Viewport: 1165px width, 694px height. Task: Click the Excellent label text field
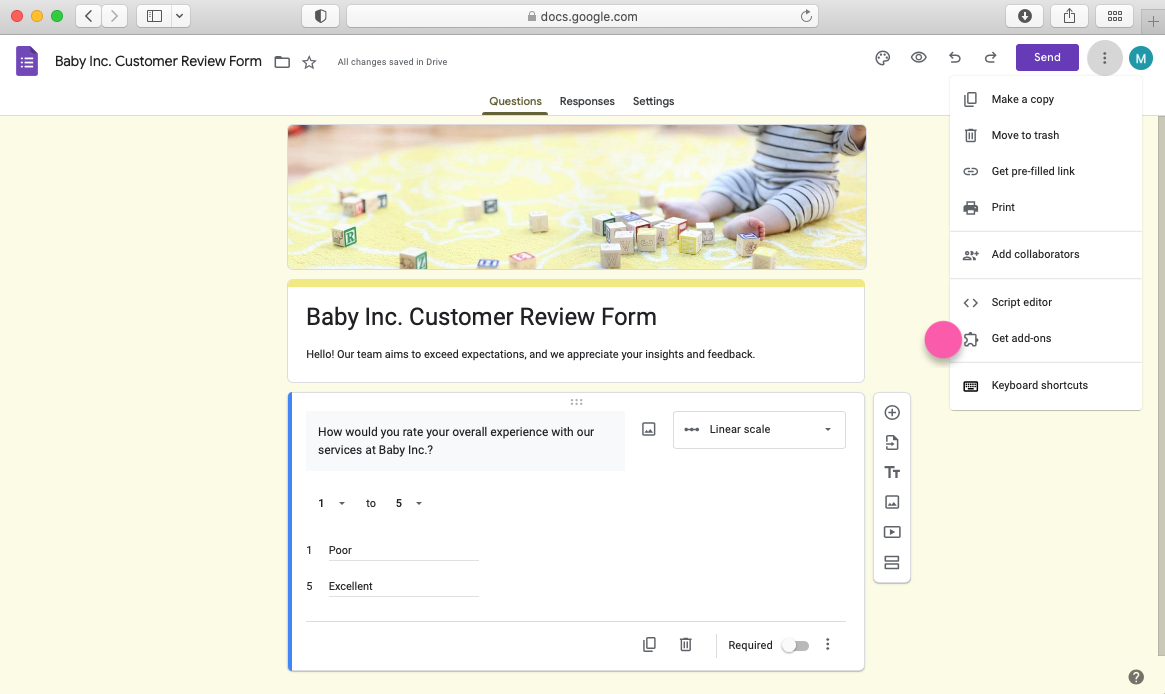coord(403,586)
